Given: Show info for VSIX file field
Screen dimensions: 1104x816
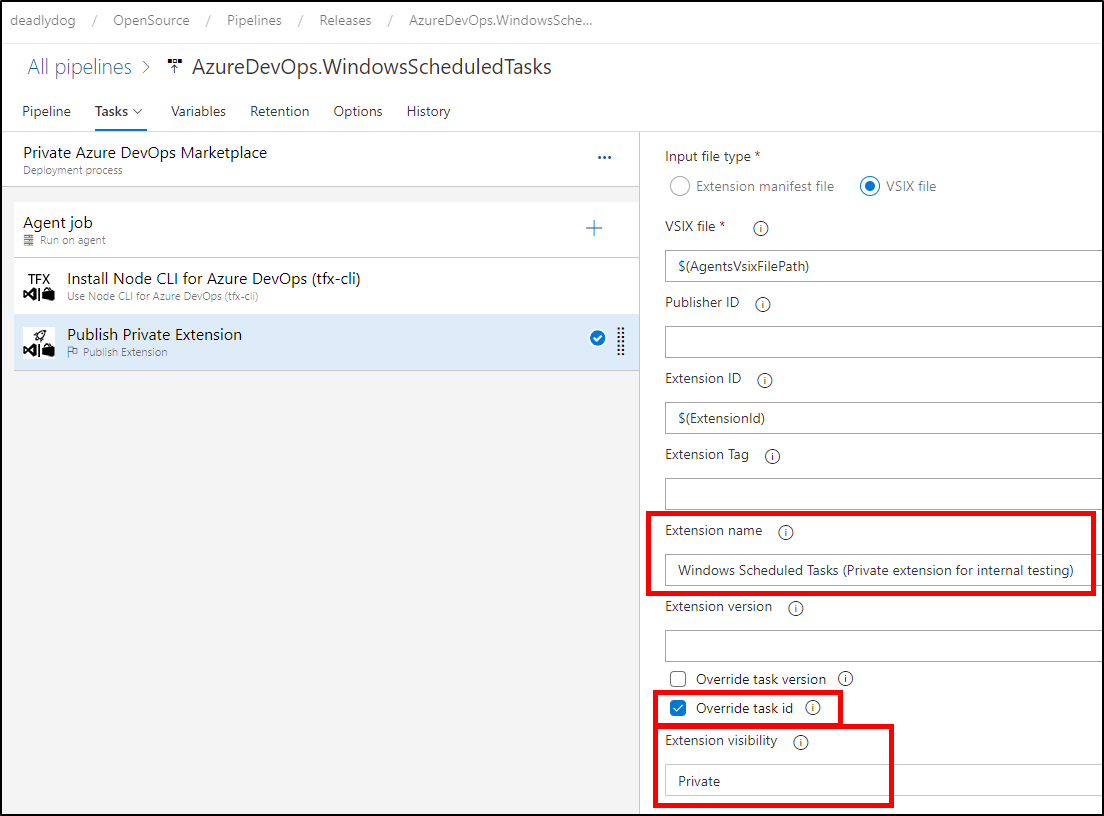Looking at the screenshot, I should (x=760, y=228).
